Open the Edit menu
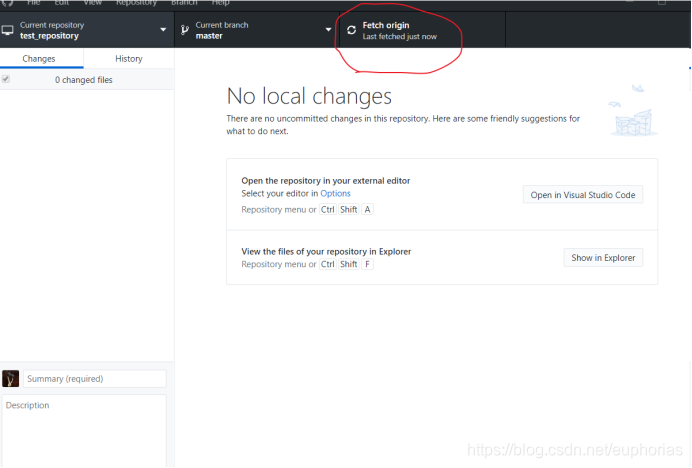 62,3
